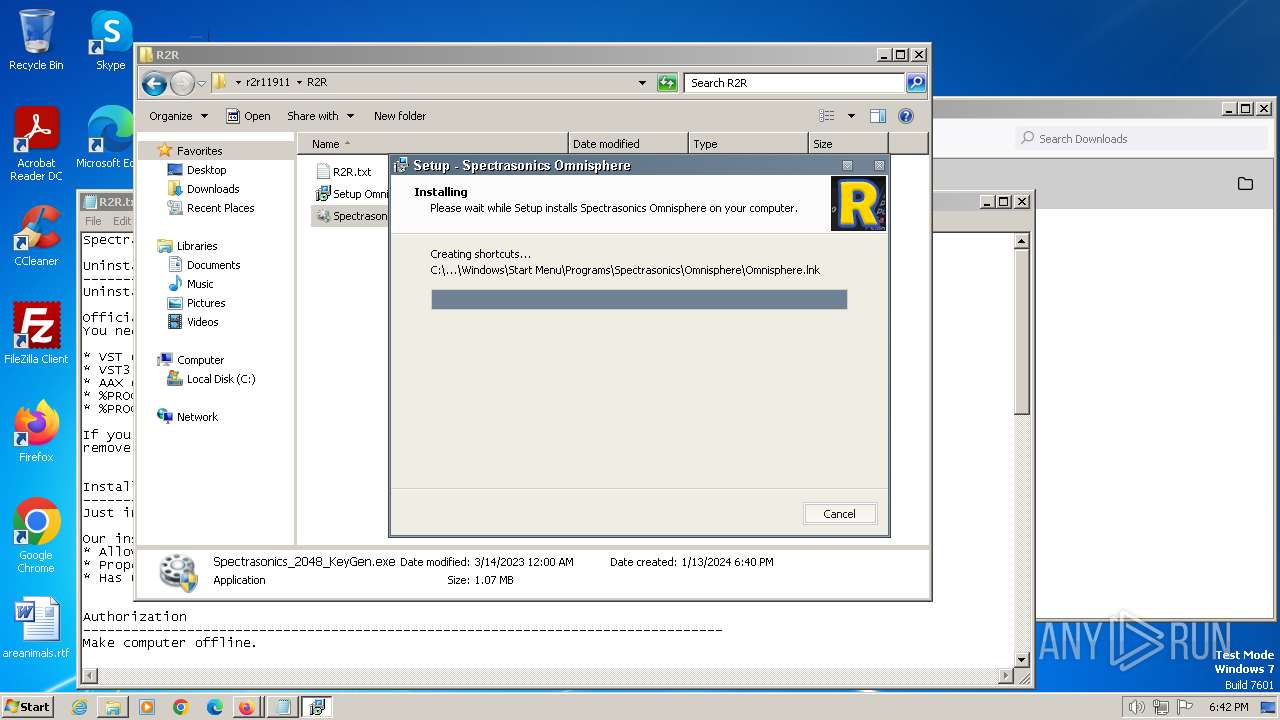Sort files by Name column
This screenshot has width=1280, height=720.
click(432, 144)
